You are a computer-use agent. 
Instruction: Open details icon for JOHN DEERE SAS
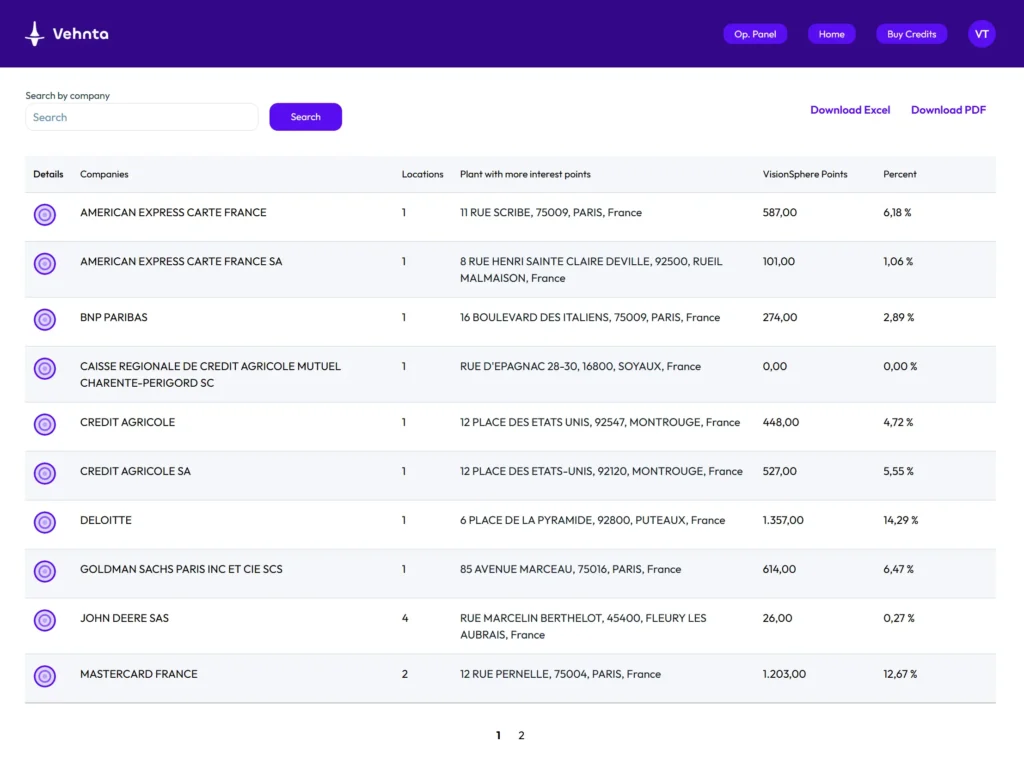45,620
